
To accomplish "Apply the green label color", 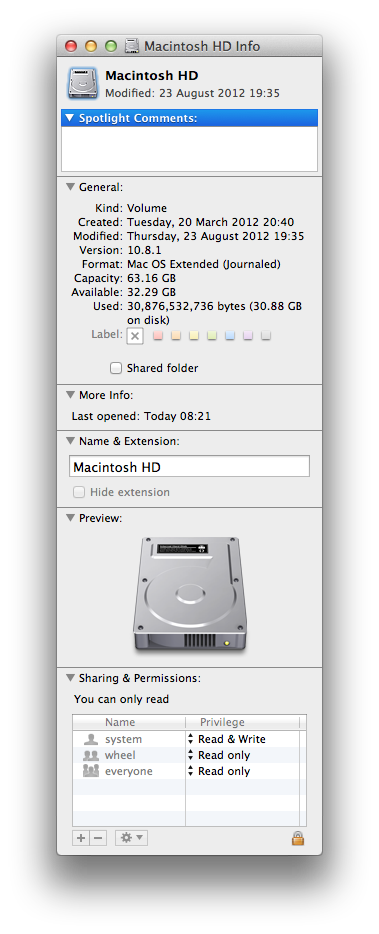I will click(212, 335).
